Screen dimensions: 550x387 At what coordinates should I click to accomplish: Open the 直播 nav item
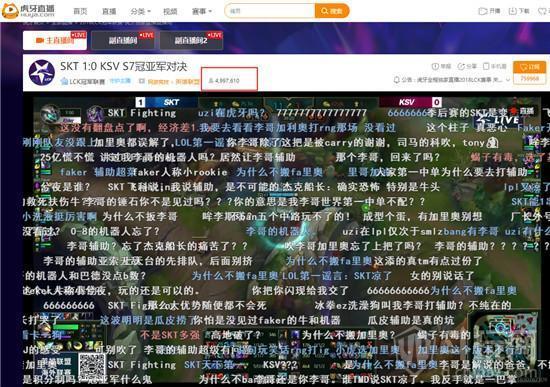click(109, 11)
